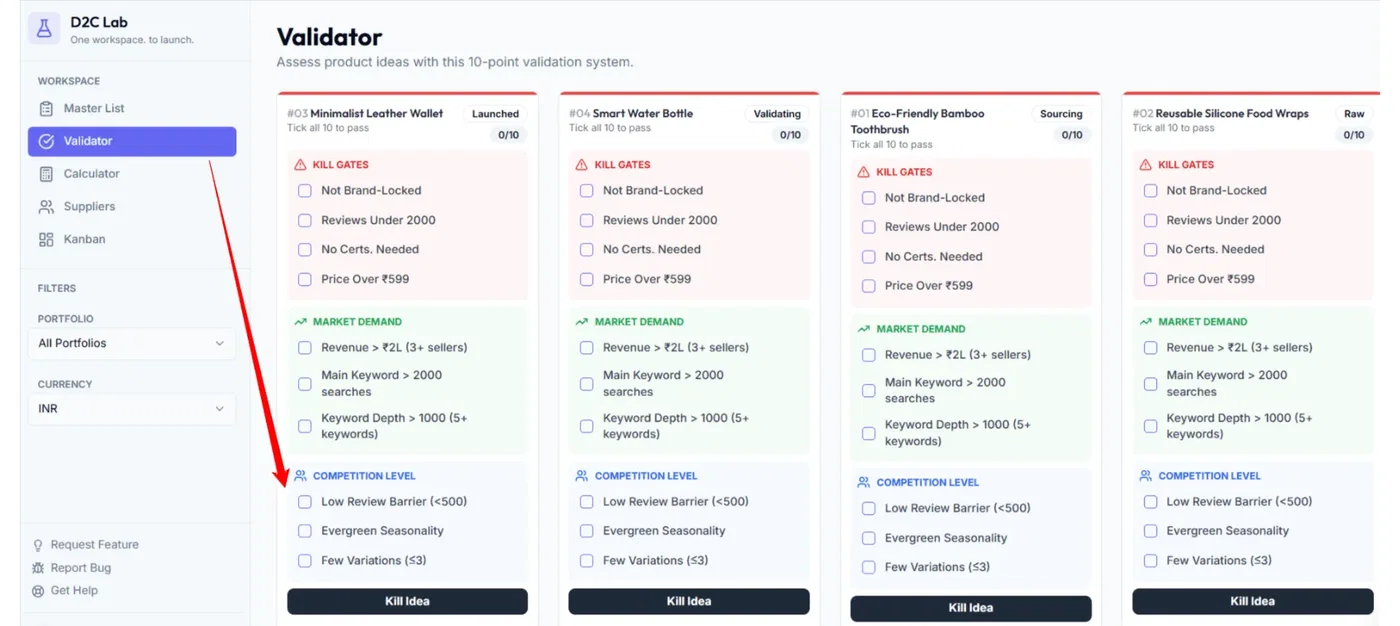
Task: Click the Suppliers people icon
Action: [x=46, y=207]
